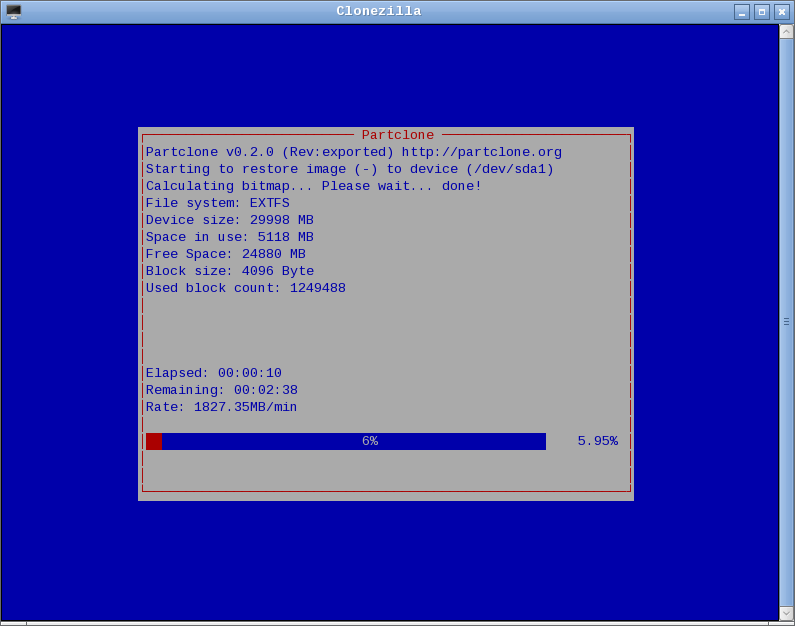Minimize the Clonezilla window
The image size is (795, 626).
coord(742,12)
